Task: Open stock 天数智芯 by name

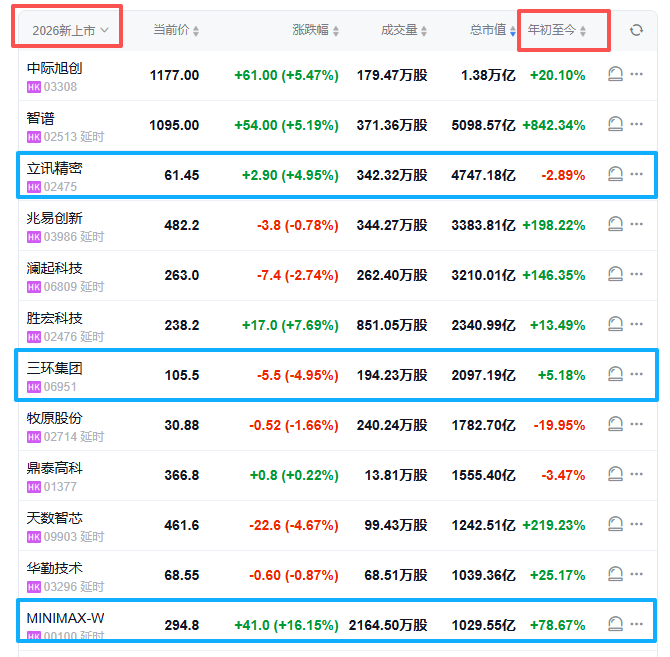Action: click(54, 518)
